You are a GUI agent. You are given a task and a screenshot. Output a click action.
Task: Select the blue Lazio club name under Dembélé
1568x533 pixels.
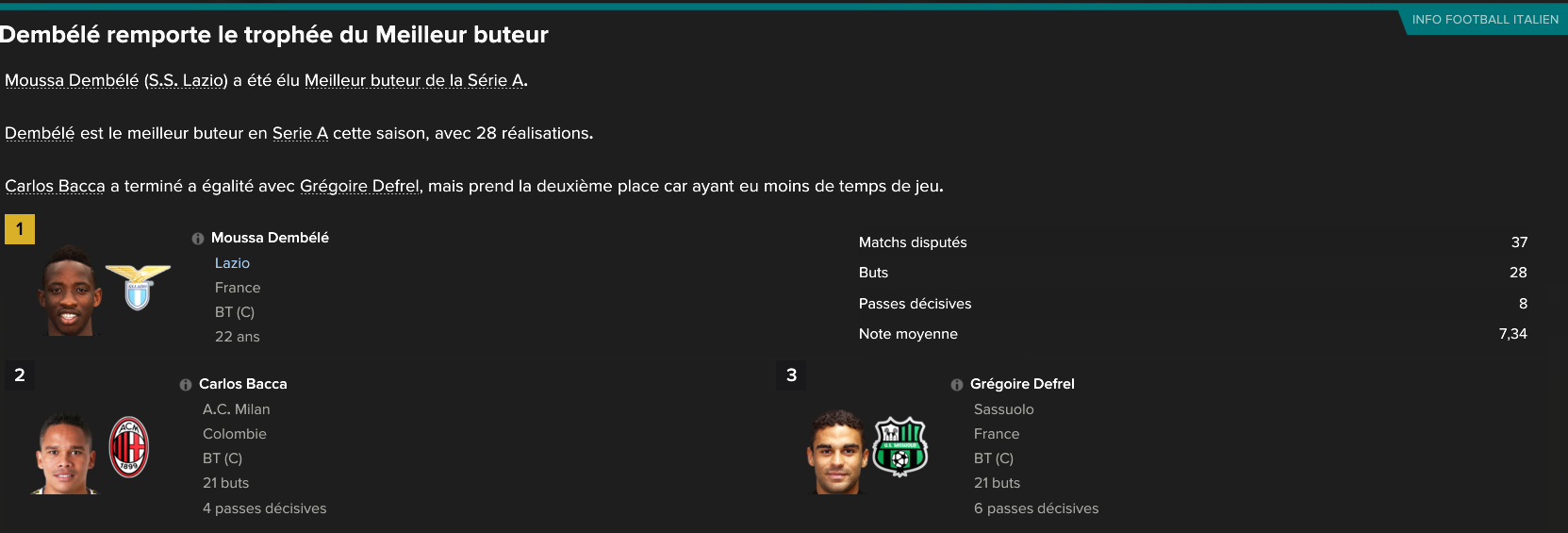(x=232, y=263)
